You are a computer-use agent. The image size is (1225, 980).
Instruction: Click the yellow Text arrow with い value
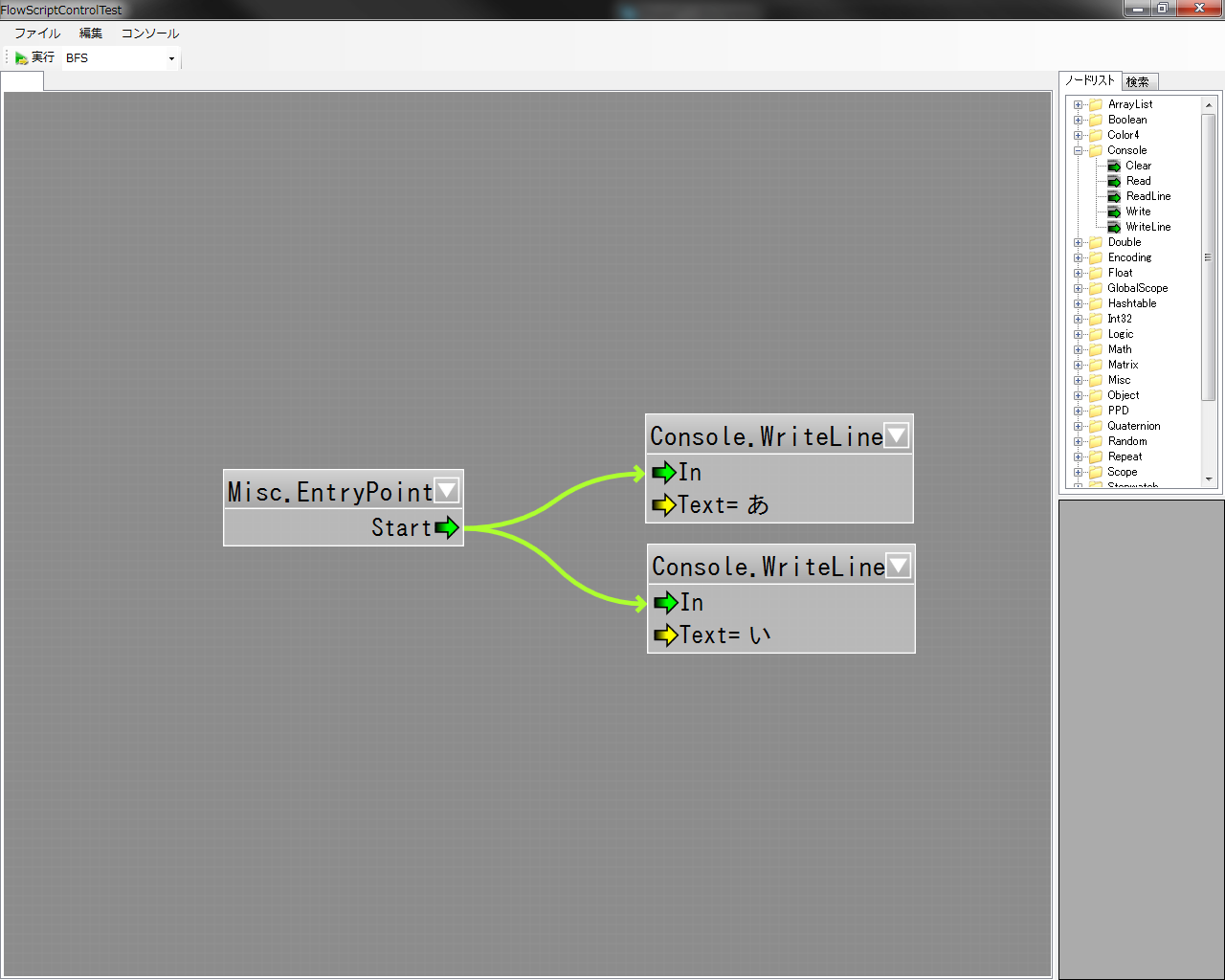click(665, 635)
